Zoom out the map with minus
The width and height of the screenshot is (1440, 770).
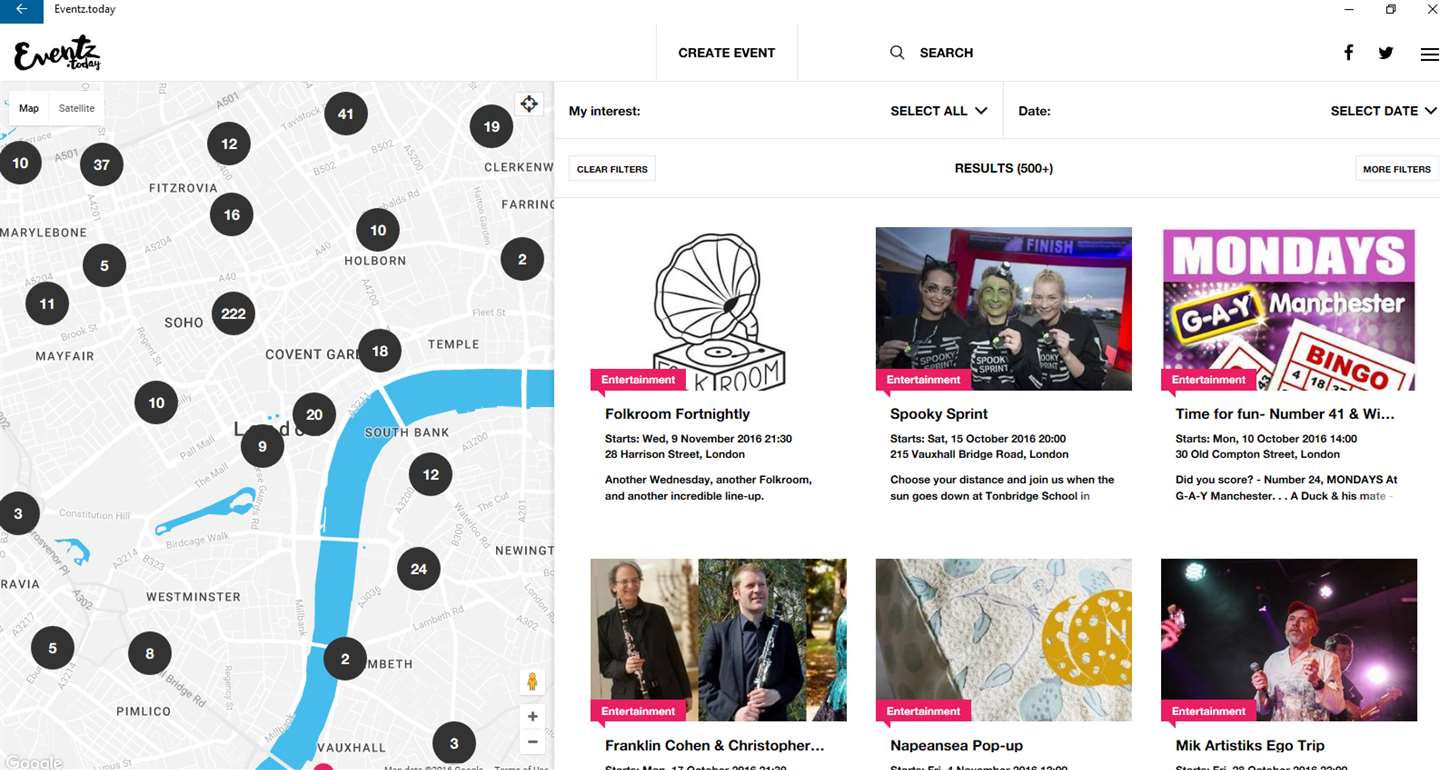(532, 742)
